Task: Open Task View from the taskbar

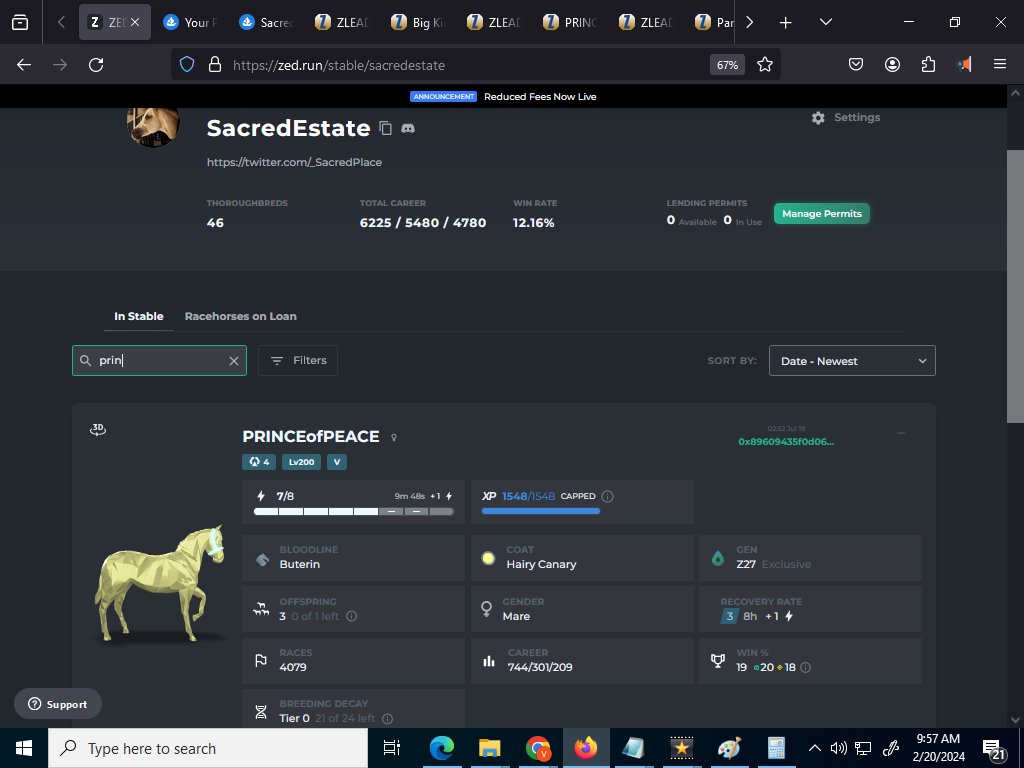Action: pos(391,748)
